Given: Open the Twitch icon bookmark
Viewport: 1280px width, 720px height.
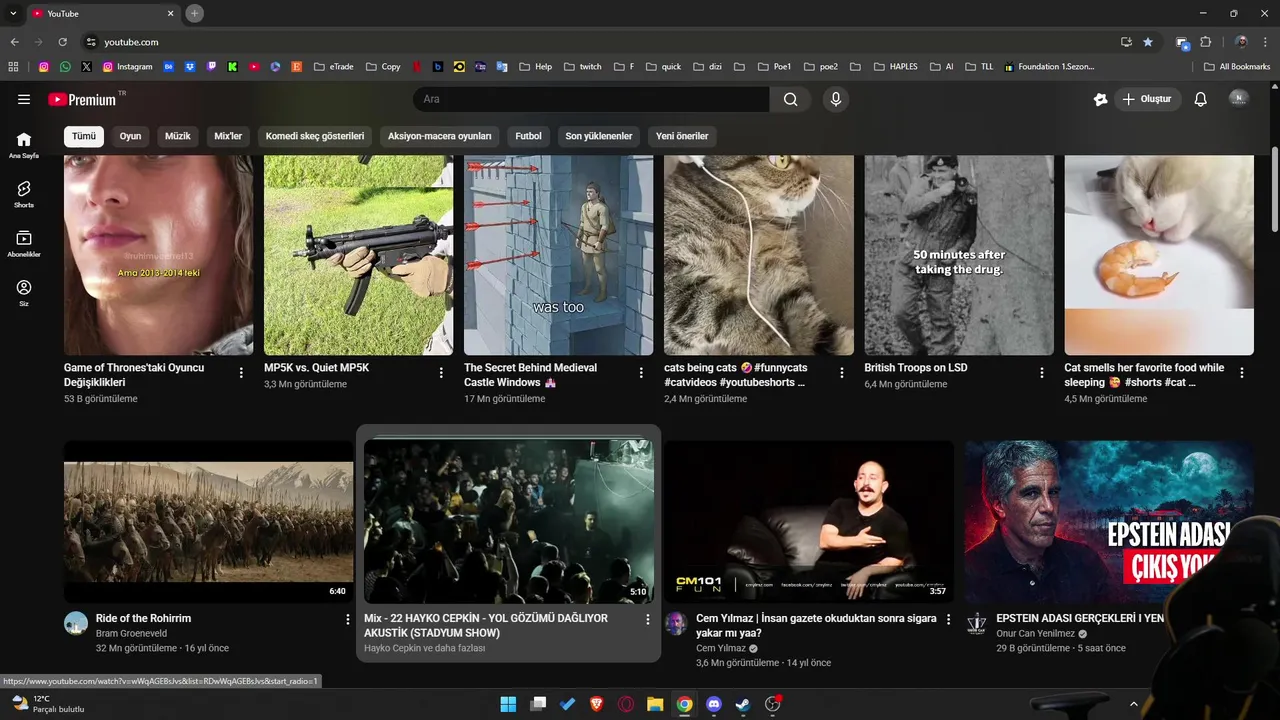Looking at the screenshot, I should (x=211, y=67).
